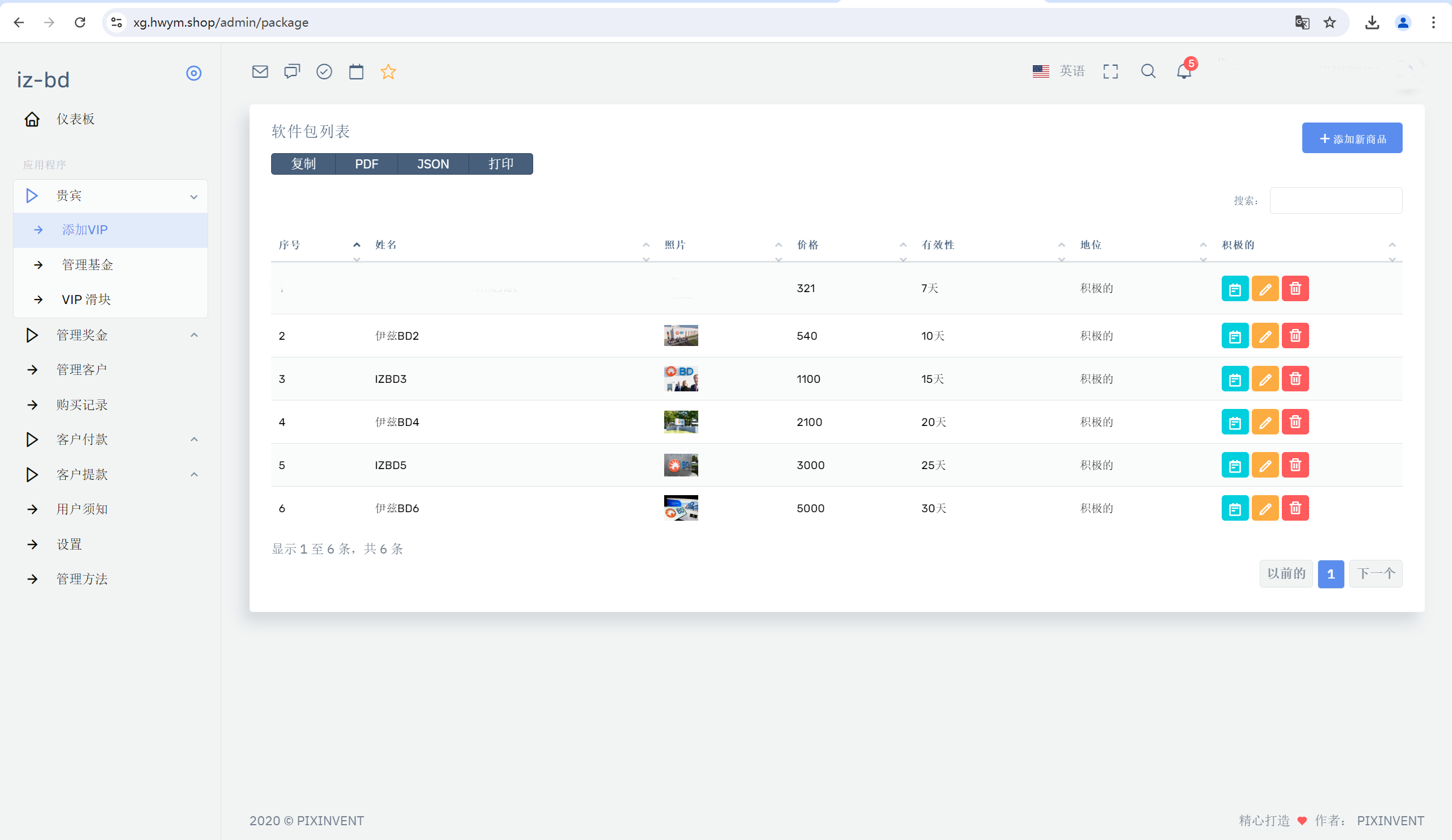Click the edit pencil icon for 伊益BD4
1452x840 pixels.
(1265, 422)
